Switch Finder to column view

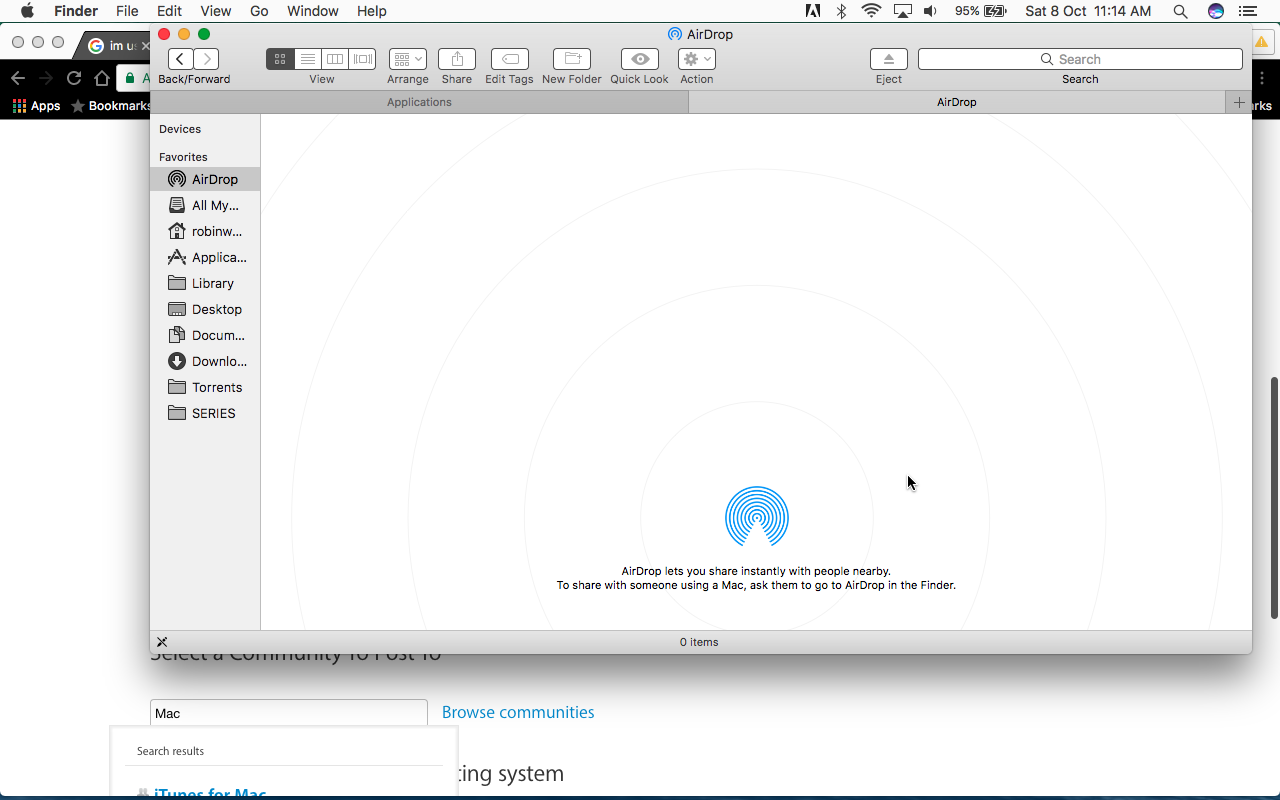pos(335,59)
